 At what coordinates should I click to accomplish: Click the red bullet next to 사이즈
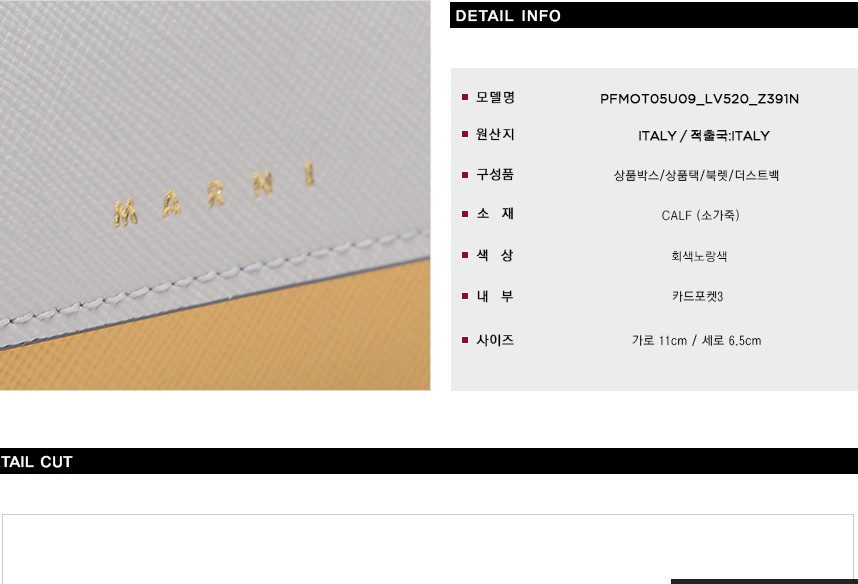[x=465, y=340]
